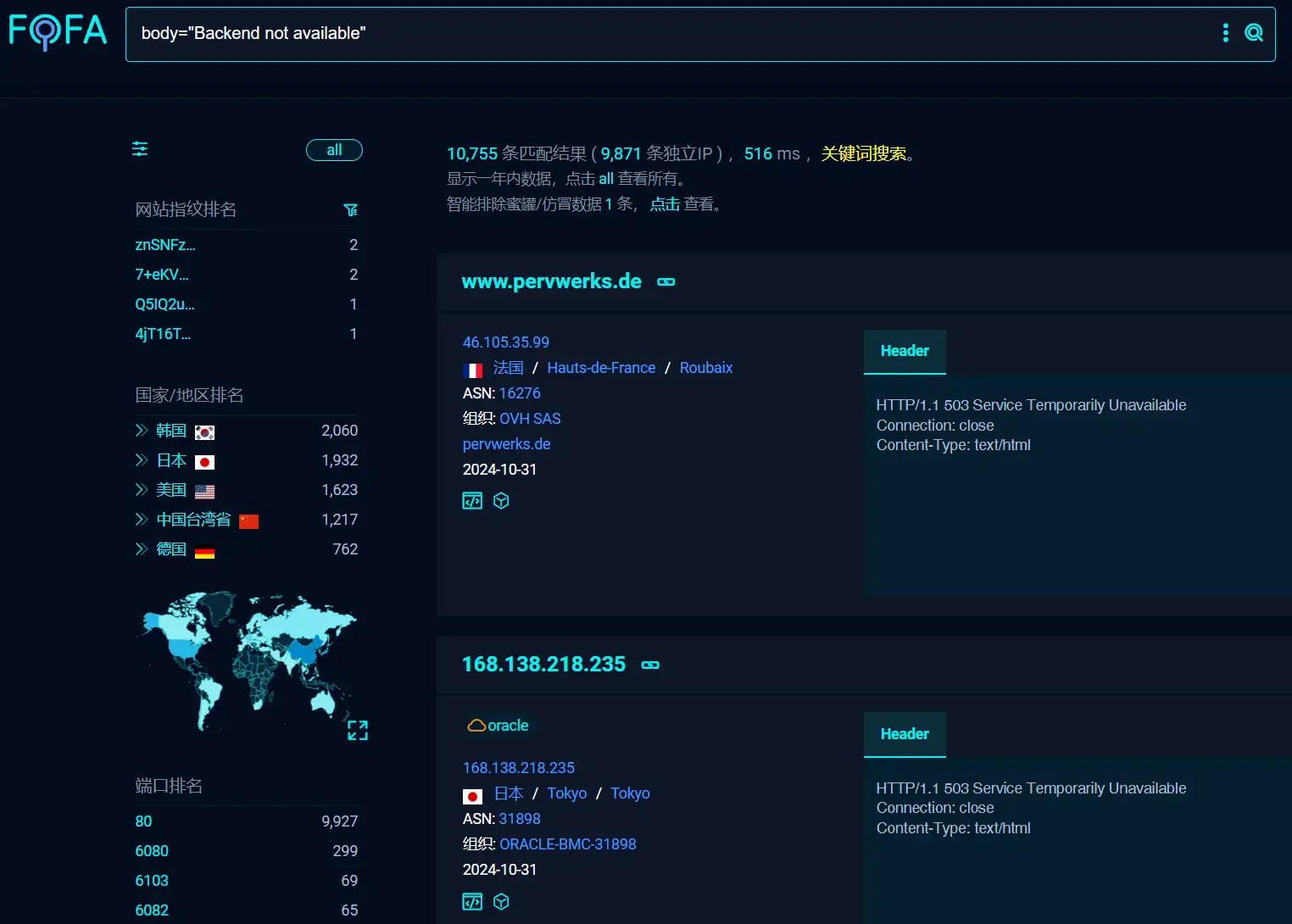Click the cube icon for pervwerks.de result
The image size is (1292, 924).
click(501, 501)
